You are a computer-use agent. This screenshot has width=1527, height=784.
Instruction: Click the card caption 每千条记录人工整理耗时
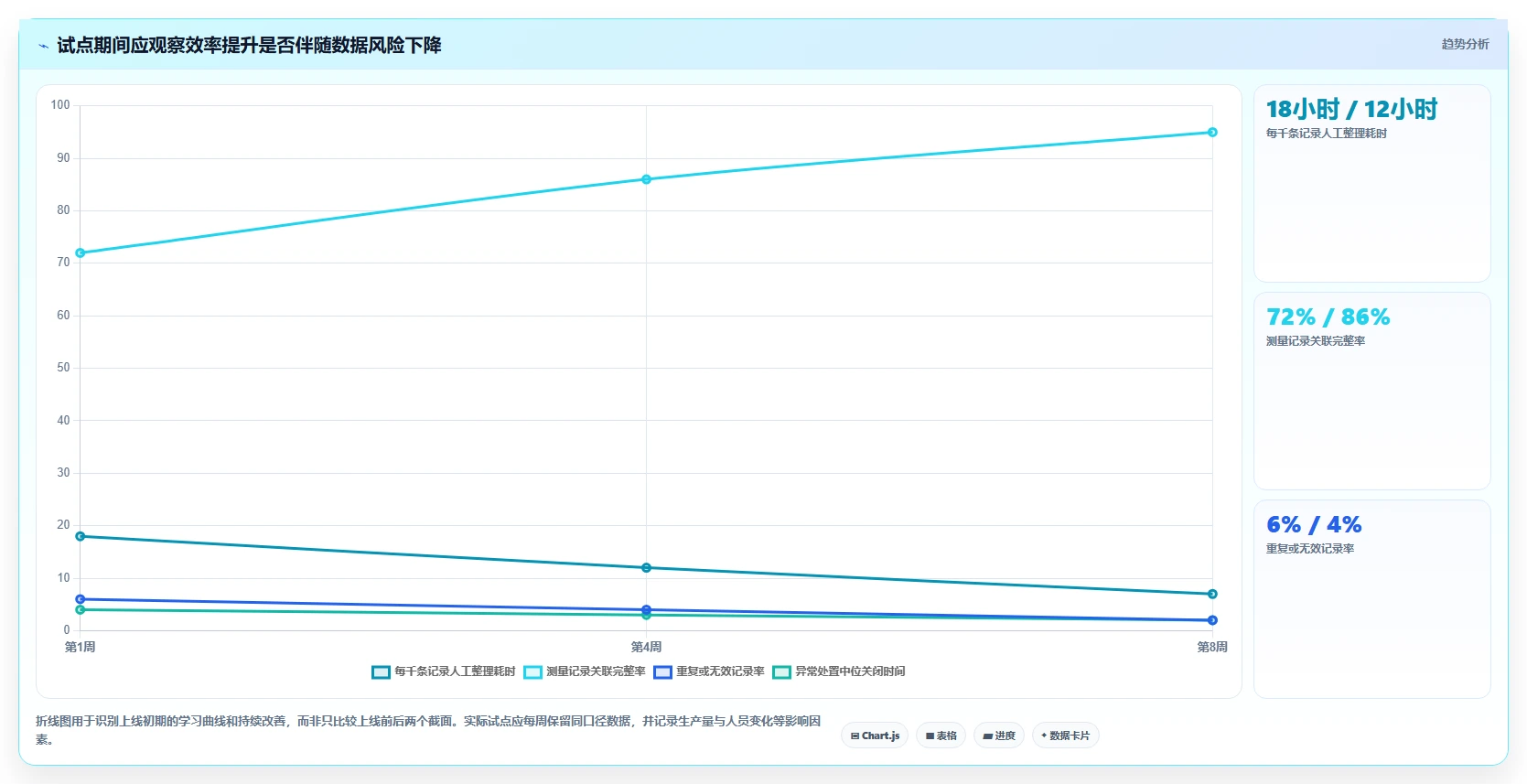(1327, 134)
